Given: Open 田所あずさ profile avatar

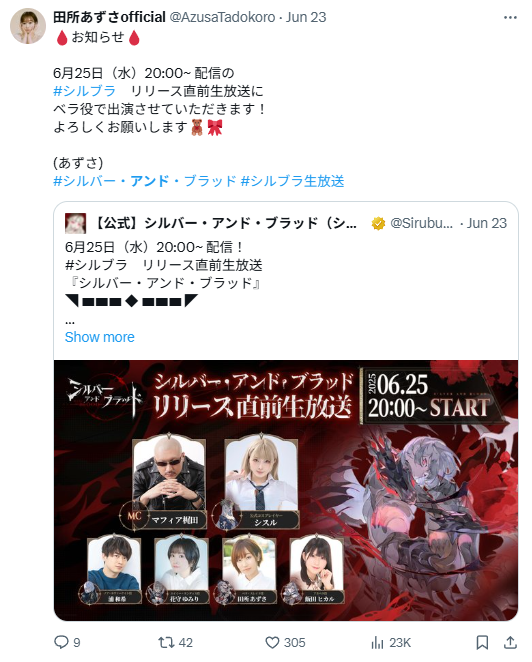Looking at the screenshot, I should click(x=28, y=26).
